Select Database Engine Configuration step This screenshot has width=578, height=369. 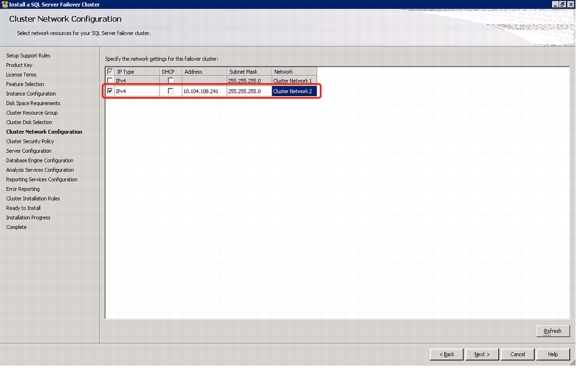(39, 161)
